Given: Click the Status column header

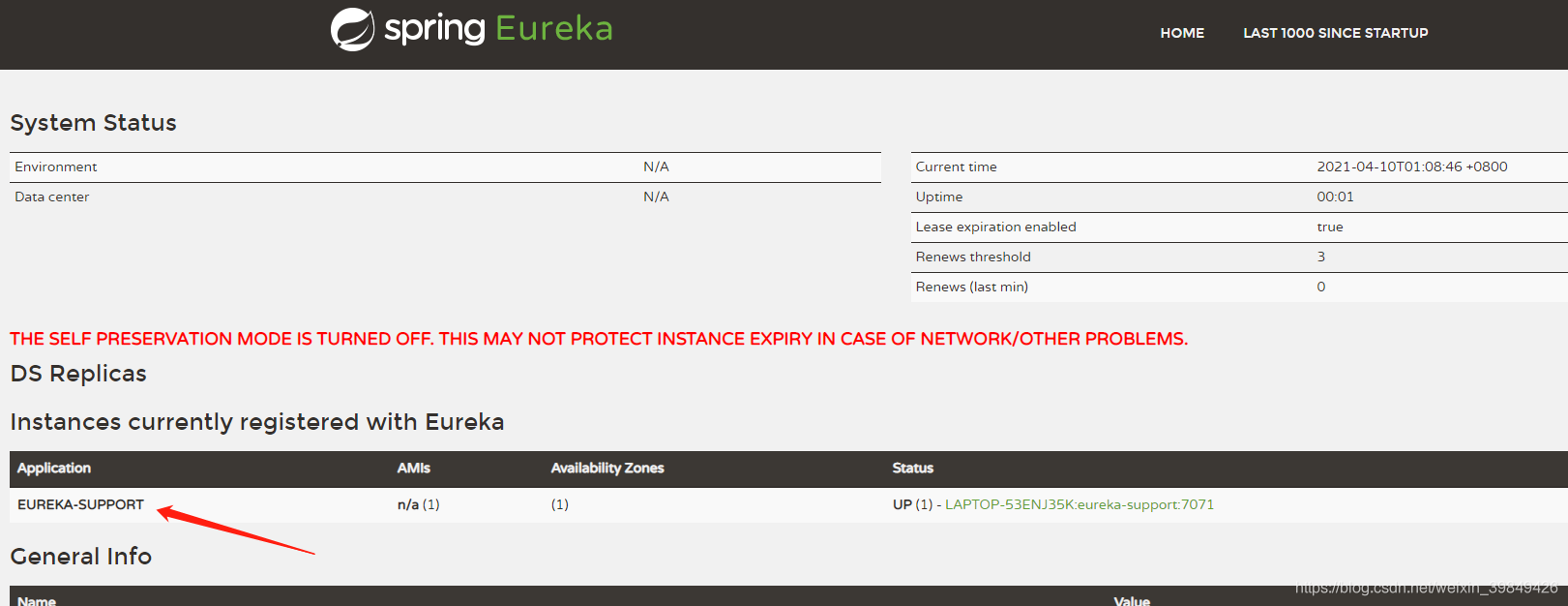Looking at the screenshot, I should pyautogui.click(x=912, y=468).
